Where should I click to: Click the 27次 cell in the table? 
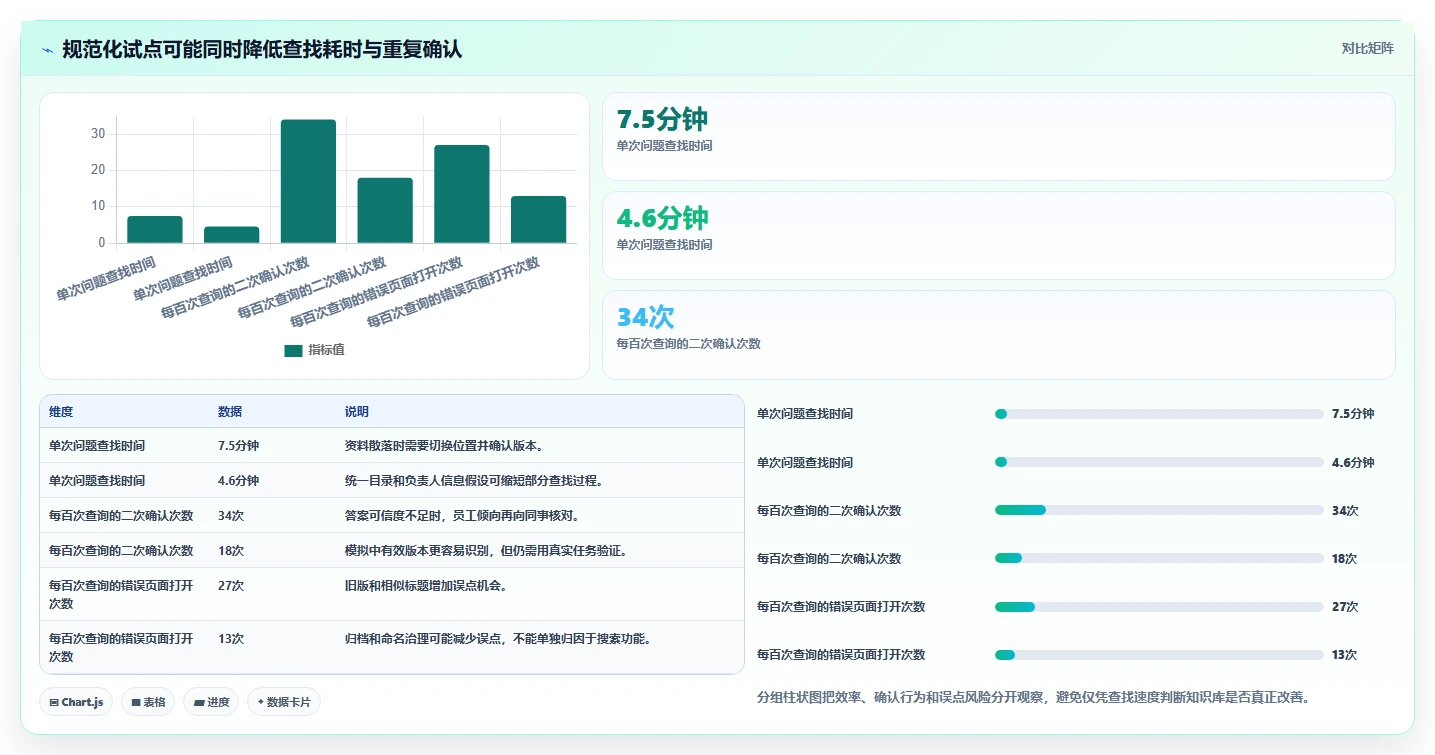click(x=231, y=586)
